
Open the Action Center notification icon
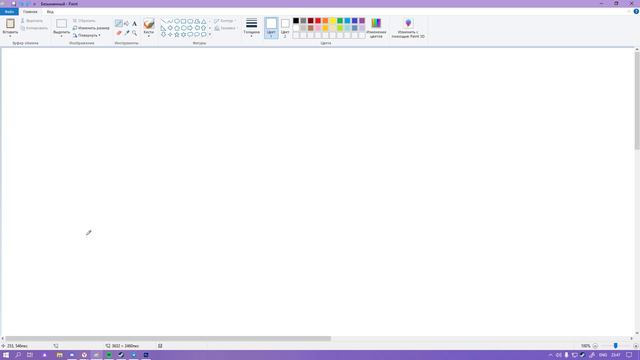(629, 355)
